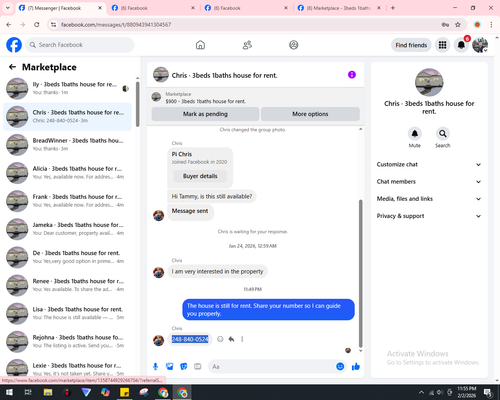This screenshot has width=500, height=400.
Task: Open Chrome three-dot menu
Action: (491, 24)
